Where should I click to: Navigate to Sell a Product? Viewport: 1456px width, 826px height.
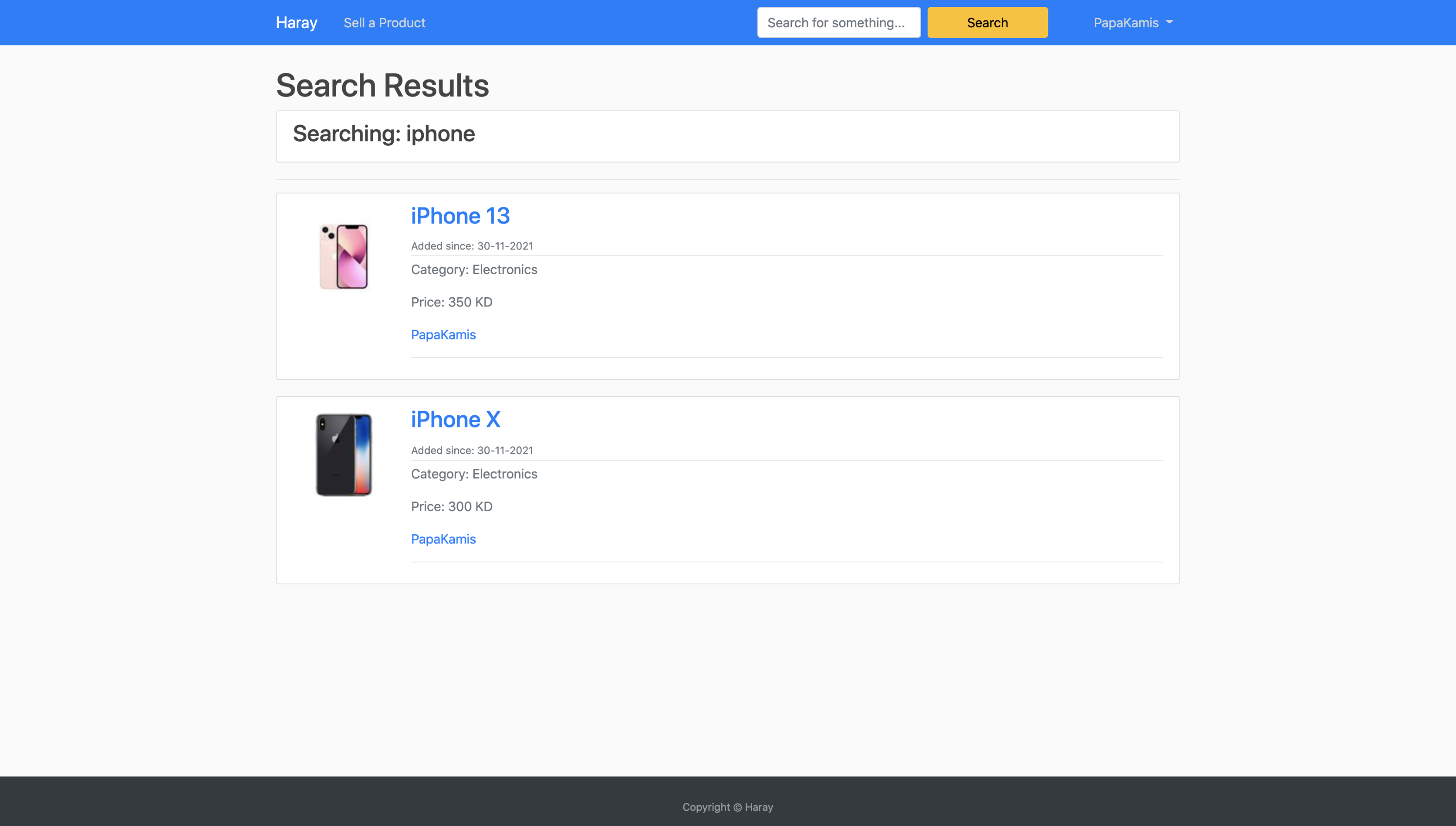coord(384,23)
